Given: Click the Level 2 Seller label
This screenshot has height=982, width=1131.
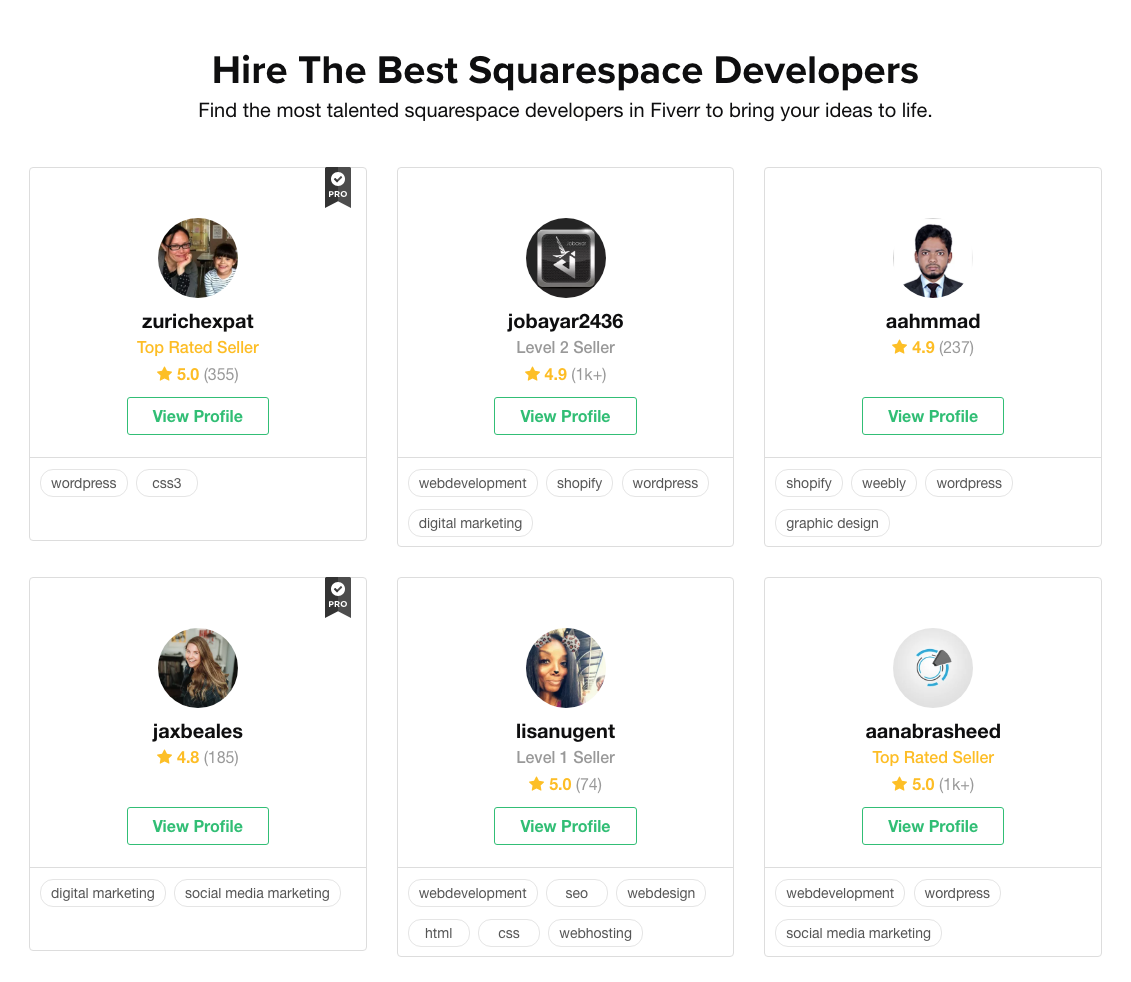Looking at the screenshot, I should pos(566,347).
